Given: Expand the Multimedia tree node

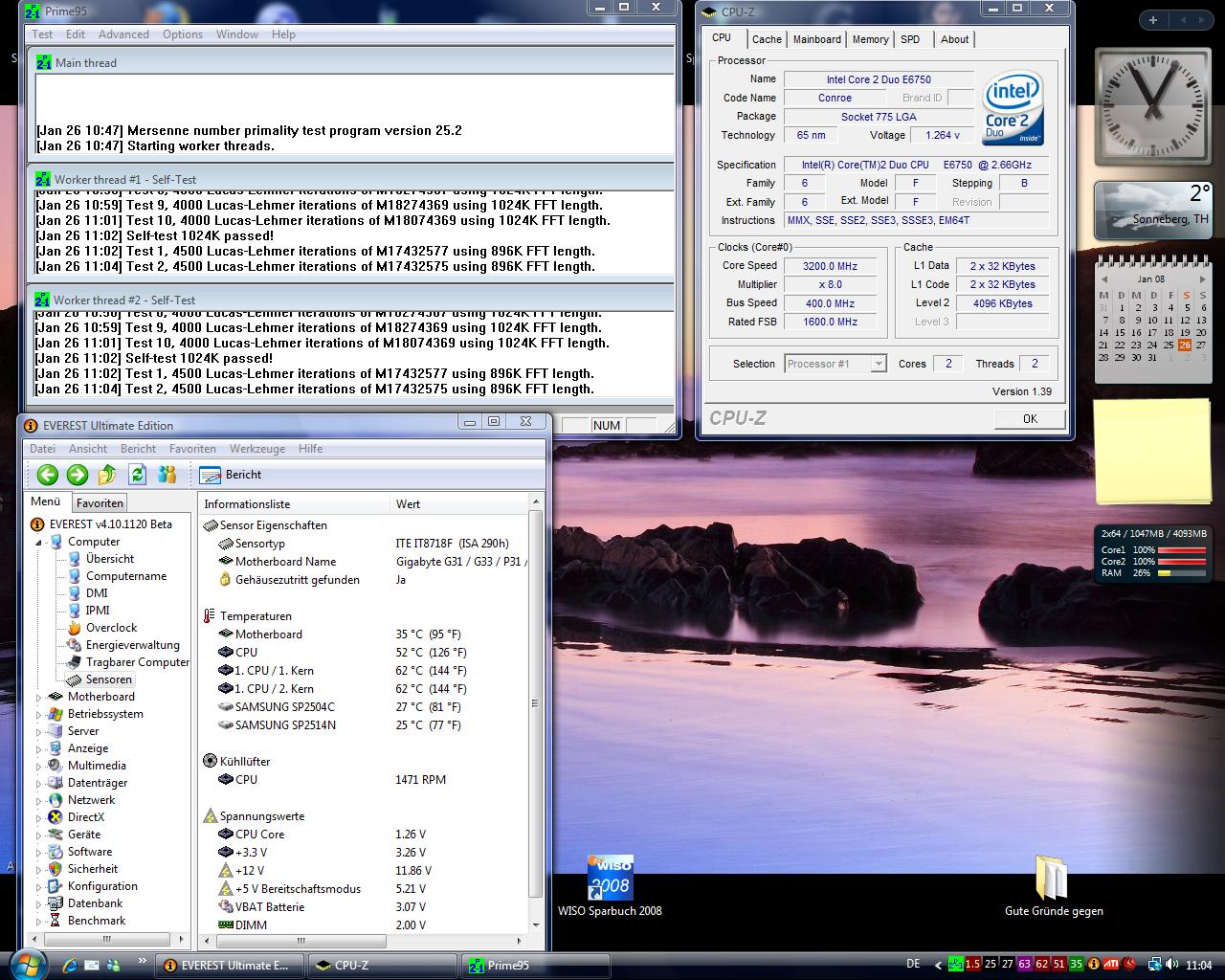Looking at the screenshot, I should pos(39,766).
